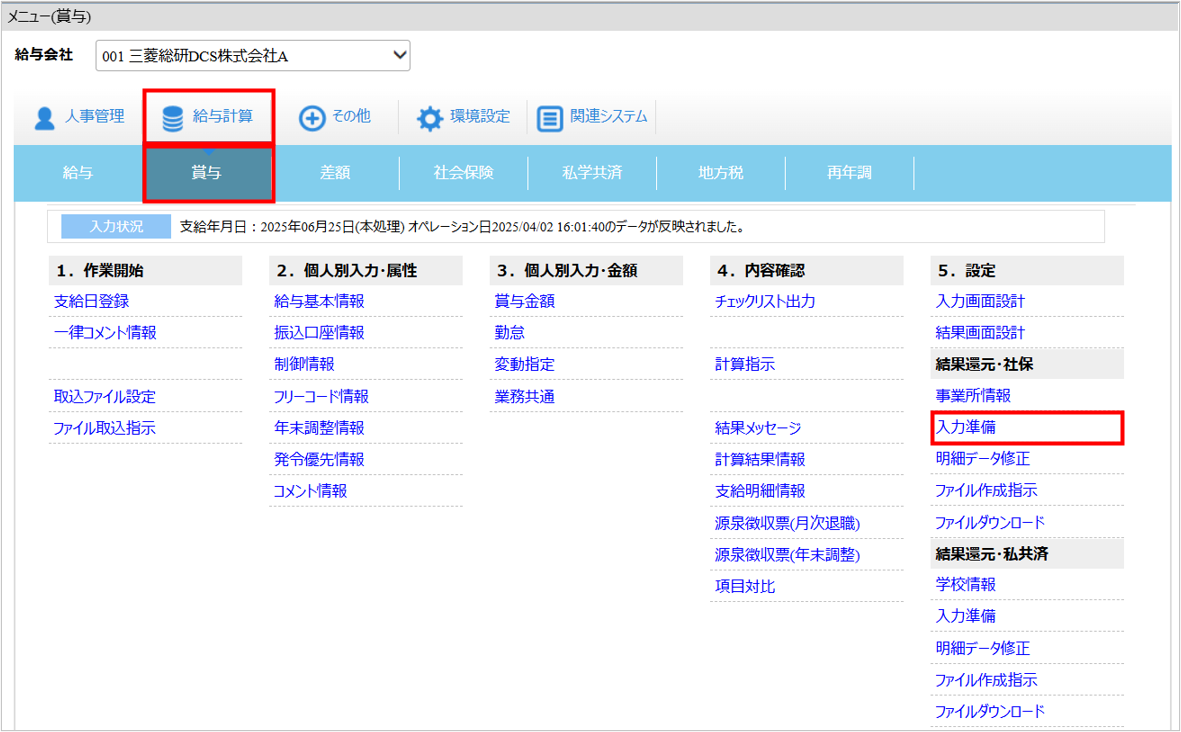This screenshot has width=1181, height=732.
Task: Open ファイルダウンロード under 結果還元・社保
Action: pos(990,522)
